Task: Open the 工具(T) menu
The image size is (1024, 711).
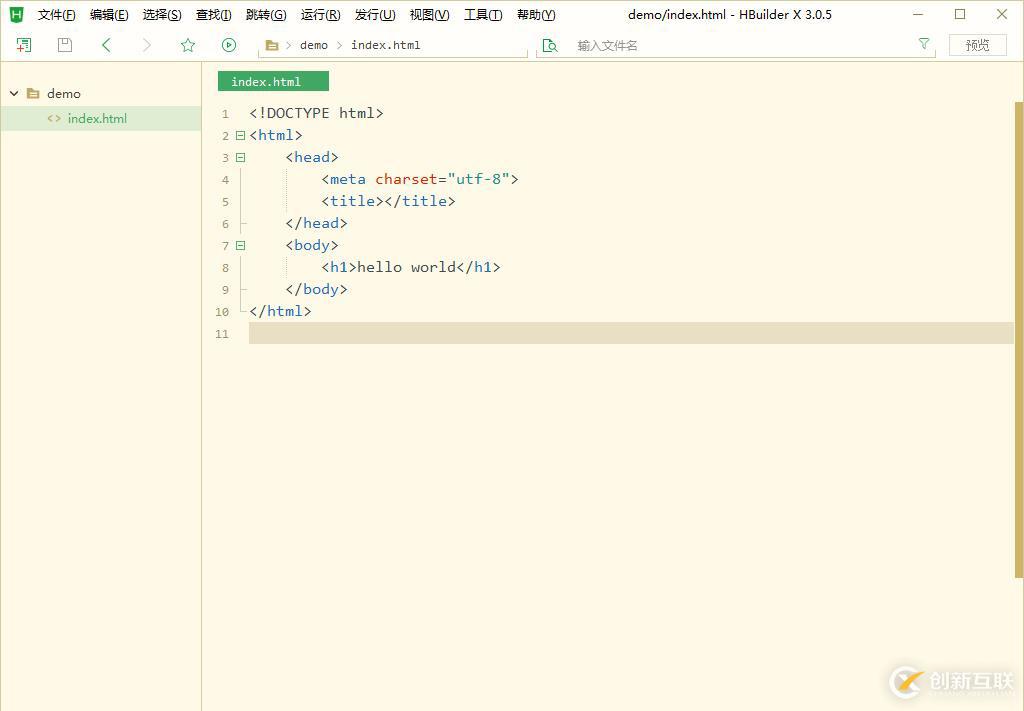Action: pos(481,14)
